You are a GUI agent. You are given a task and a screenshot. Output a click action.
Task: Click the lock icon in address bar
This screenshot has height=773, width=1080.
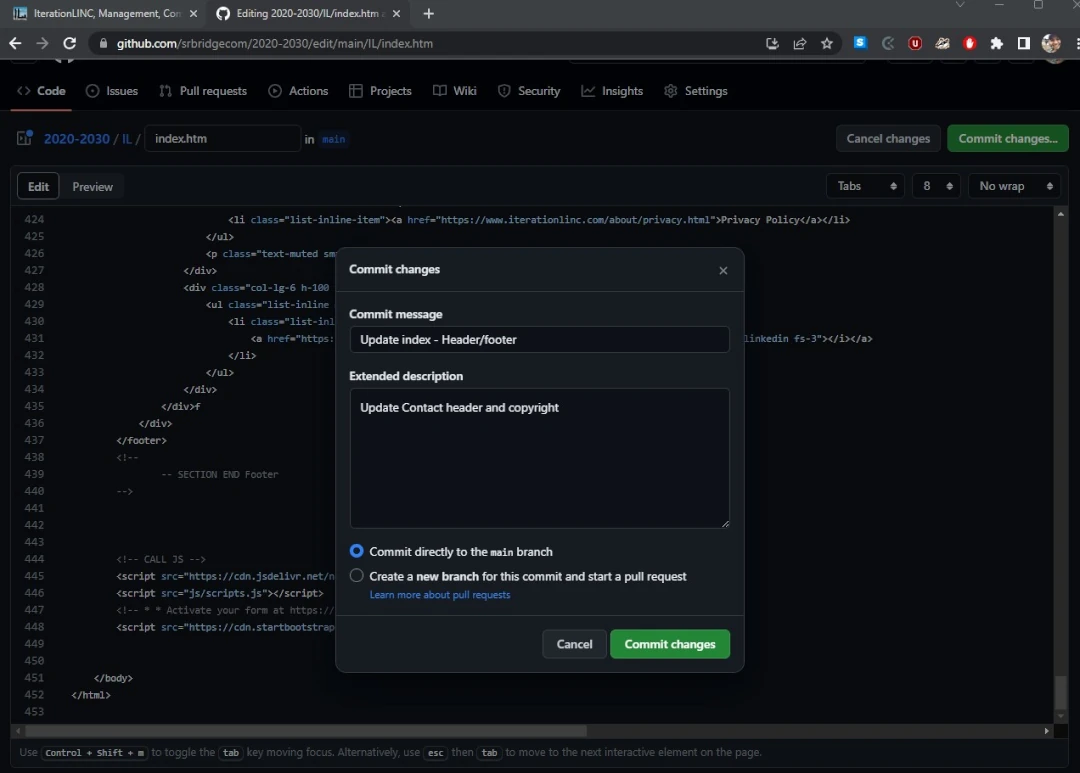point(103,43)
